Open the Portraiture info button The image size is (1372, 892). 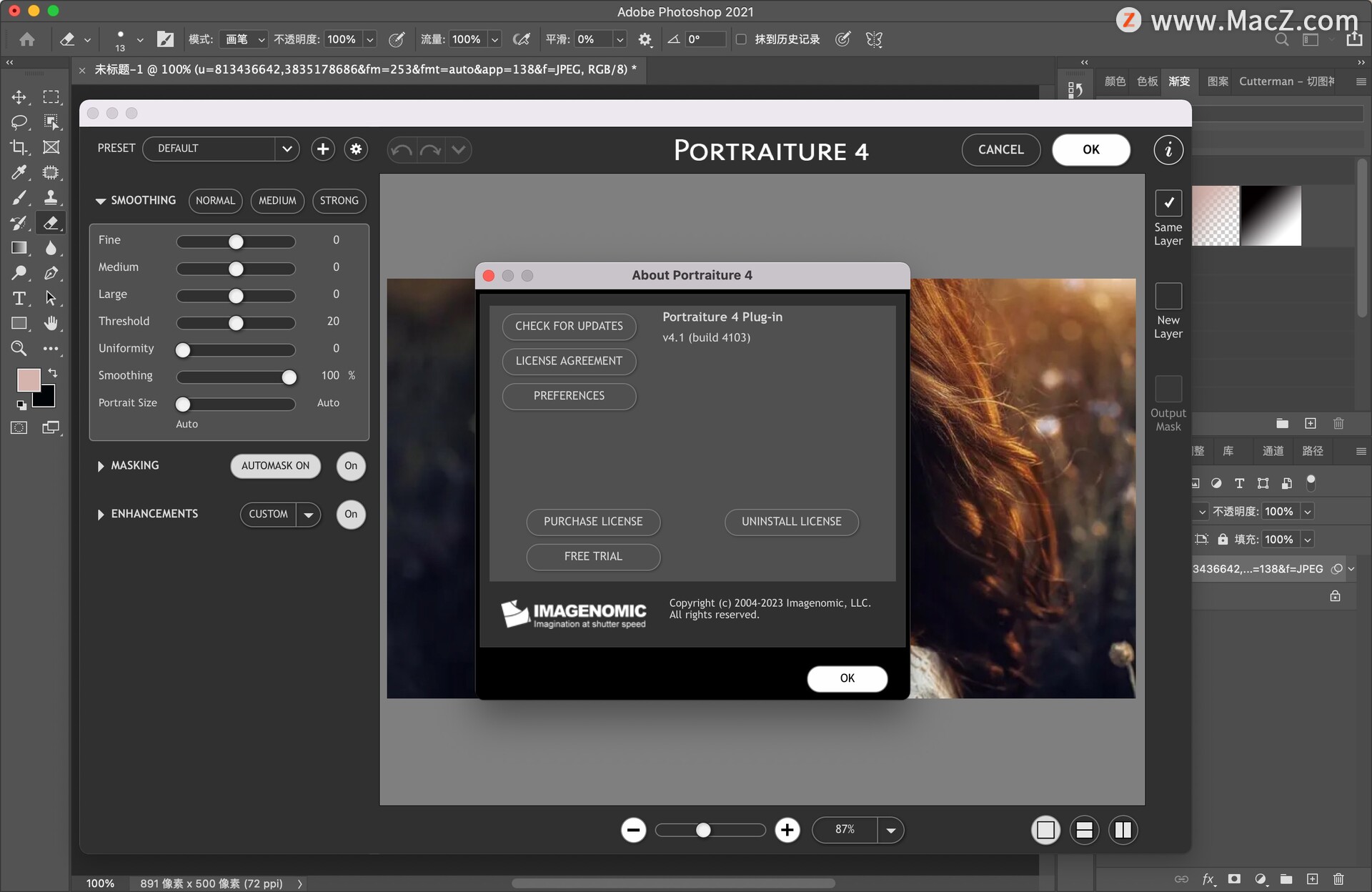pyautogui.click(x=1168, y=149)
